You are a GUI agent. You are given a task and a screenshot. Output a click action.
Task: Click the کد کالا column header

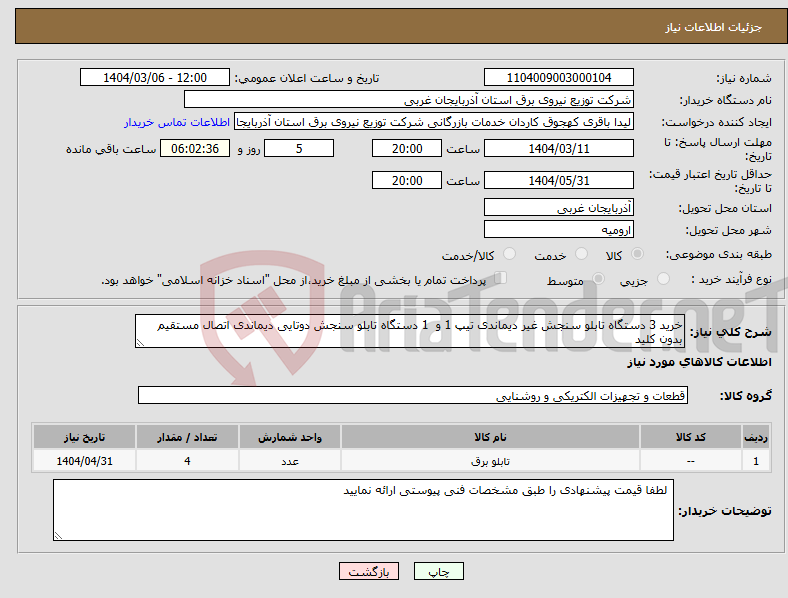point(691,437)
